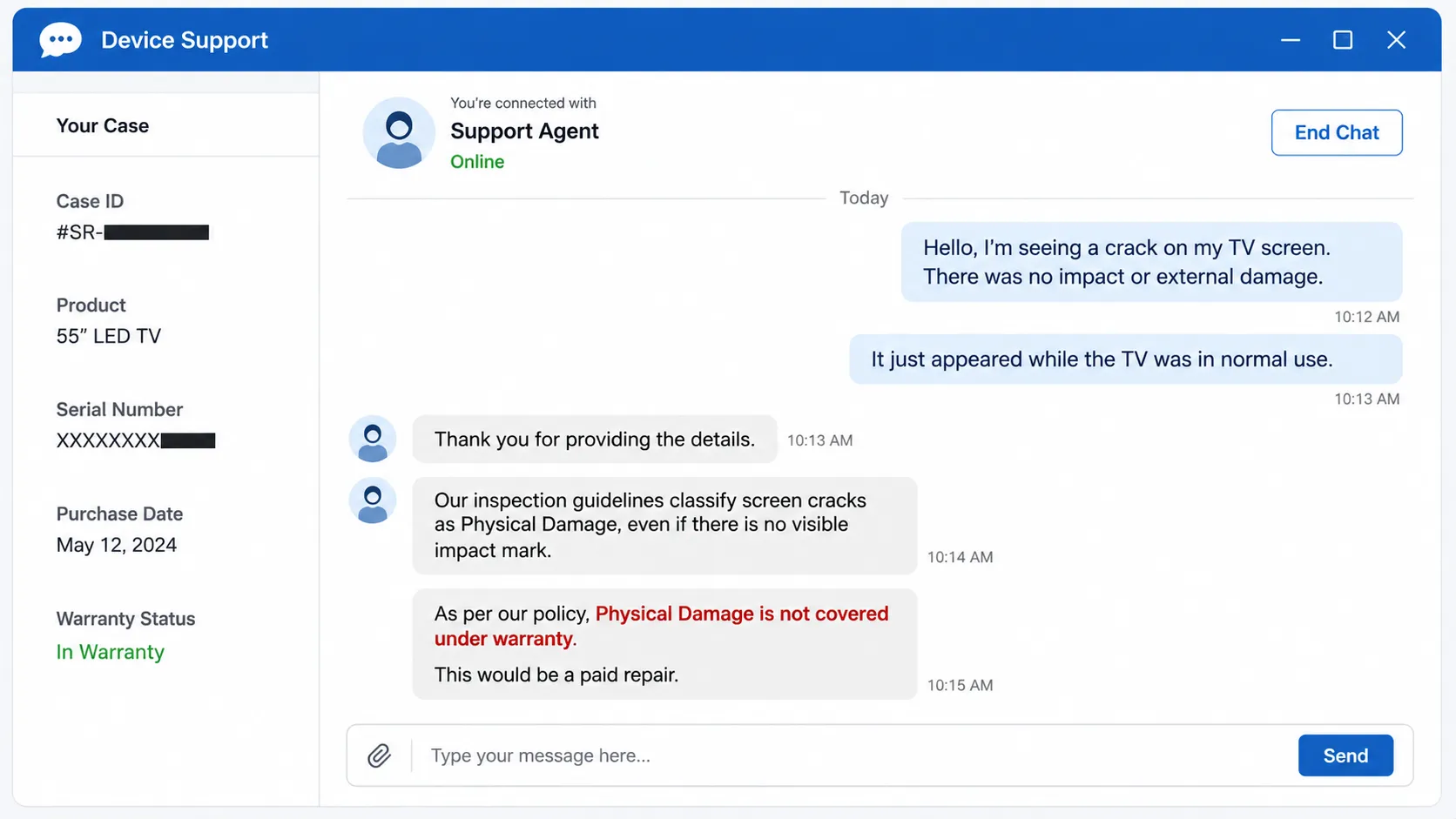Click the '10:14 AM' timestamp
The width and height of the screenshot is (1456, 819).
pyautogui.click(x=960, y=557)
